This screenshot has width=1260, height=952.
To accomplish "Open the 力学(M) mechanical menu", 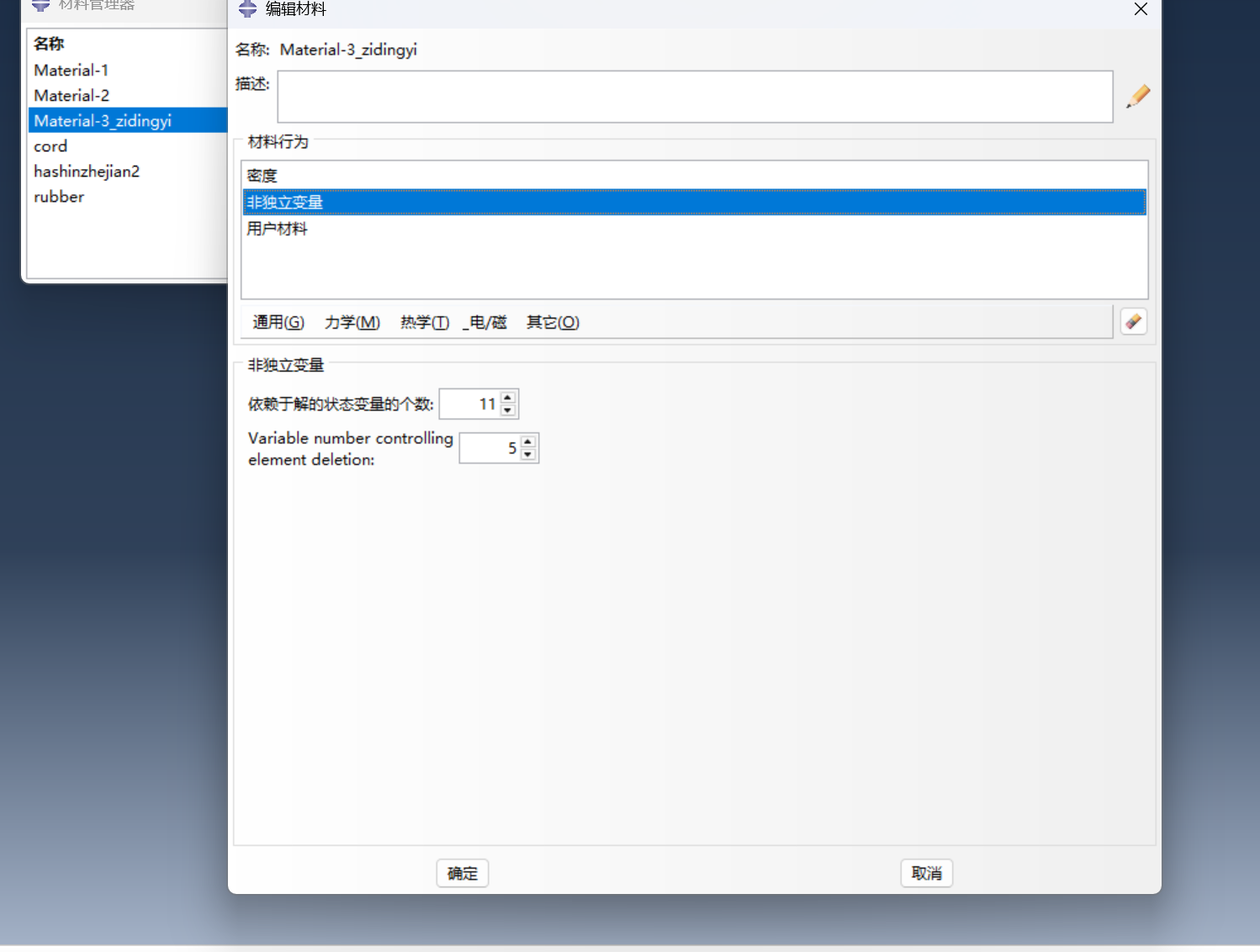I will coord(352,322).
